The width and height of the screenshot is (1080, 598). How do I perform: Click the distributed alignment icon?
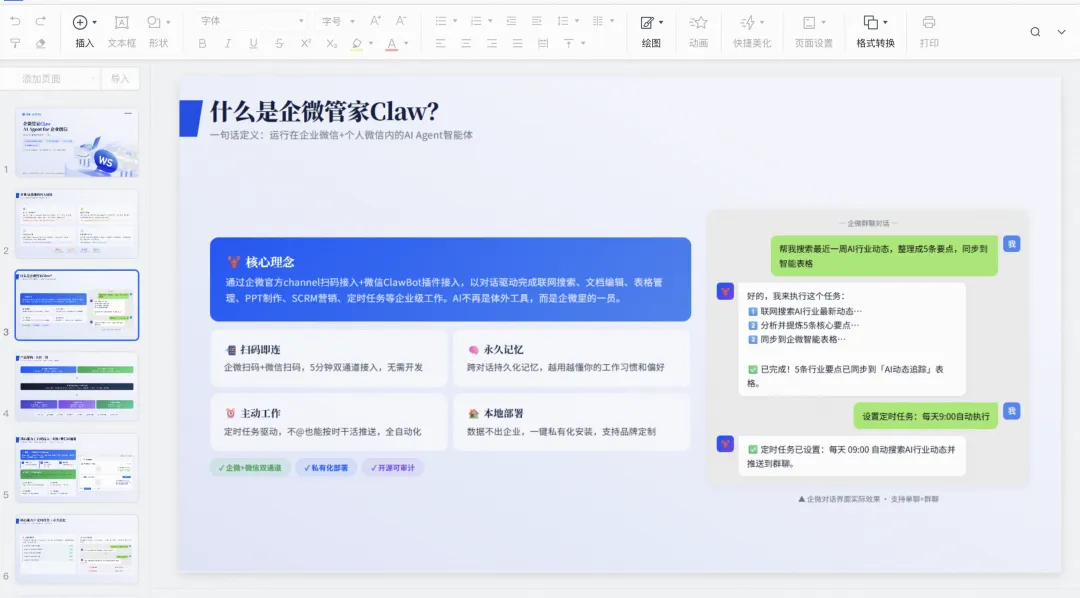click(543, 43)
